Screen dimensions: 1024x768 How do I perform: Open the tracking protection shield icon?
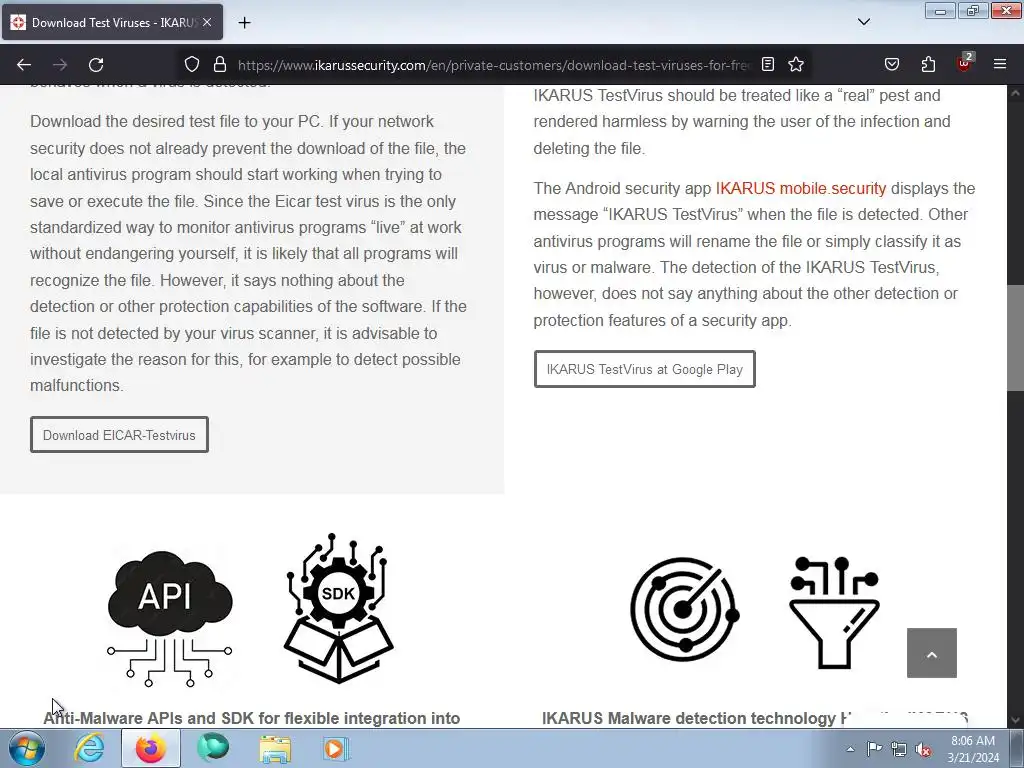(x=191, y=64)
